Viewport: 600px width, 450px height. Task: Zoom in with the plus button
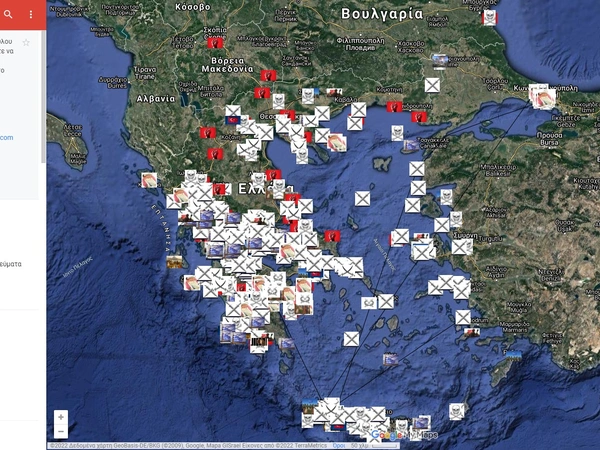tap(61, 417)
